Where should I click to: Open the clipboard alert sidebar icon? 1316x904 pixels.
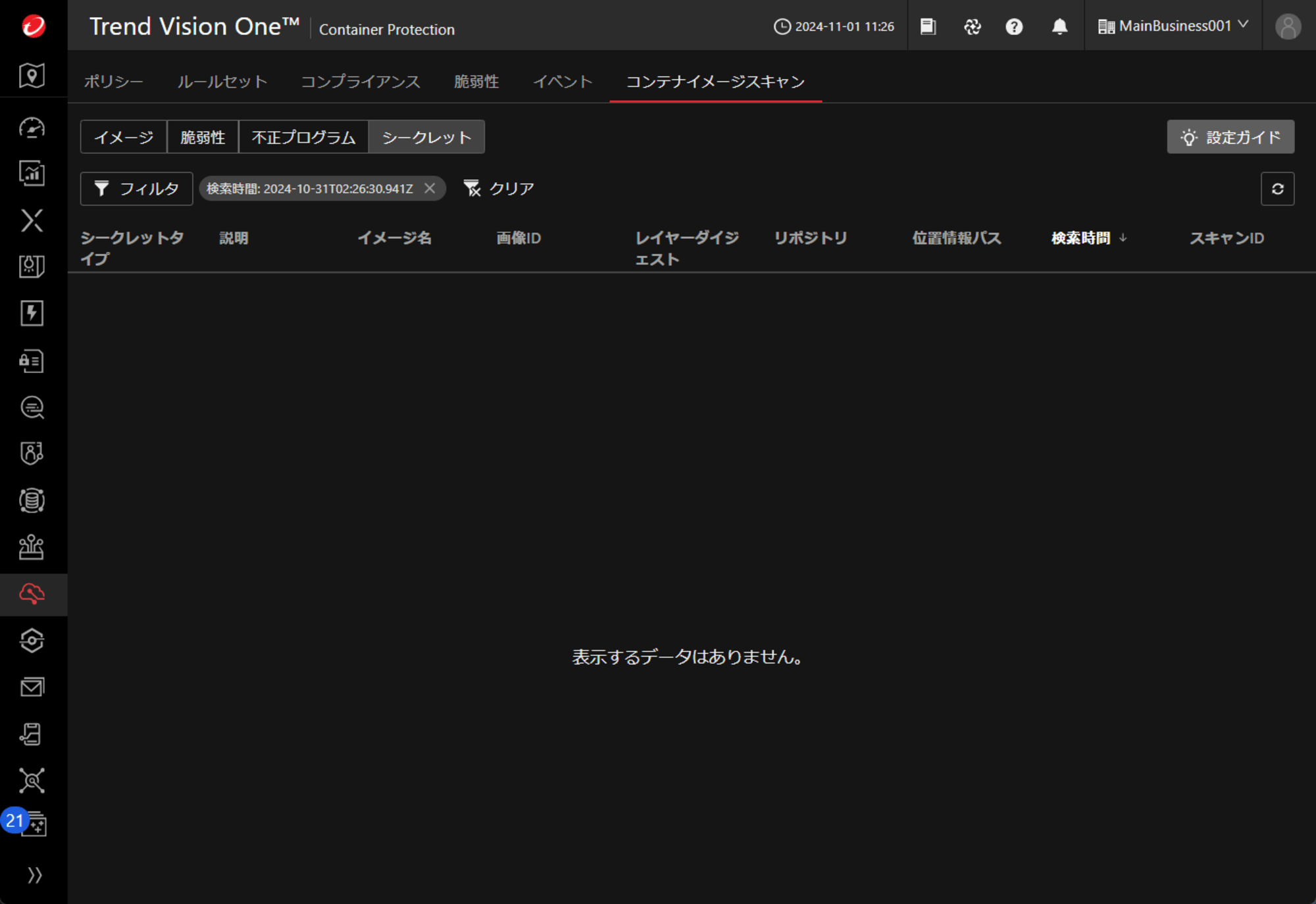click(32, 266)
